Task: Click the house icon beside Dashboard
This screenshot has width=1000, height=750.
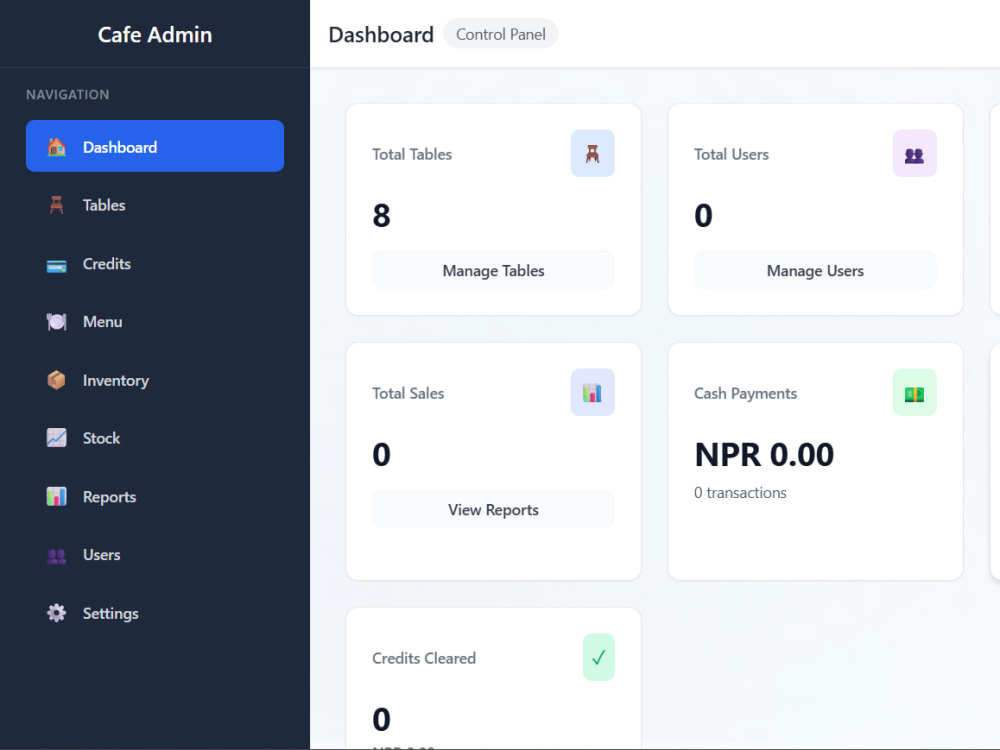Action: pos(56,147)
